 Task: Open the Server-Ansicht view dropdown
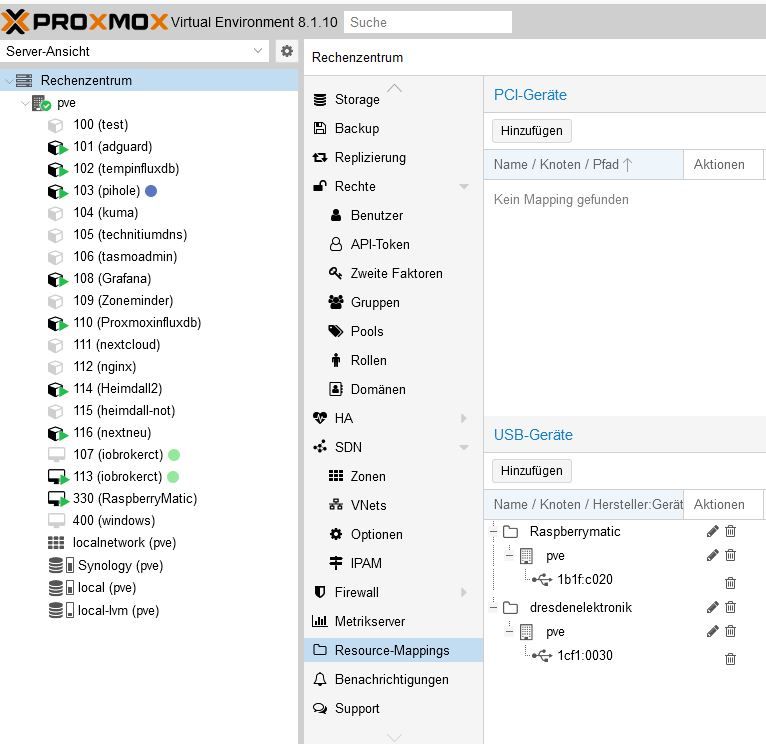click(x=258, y=50)
